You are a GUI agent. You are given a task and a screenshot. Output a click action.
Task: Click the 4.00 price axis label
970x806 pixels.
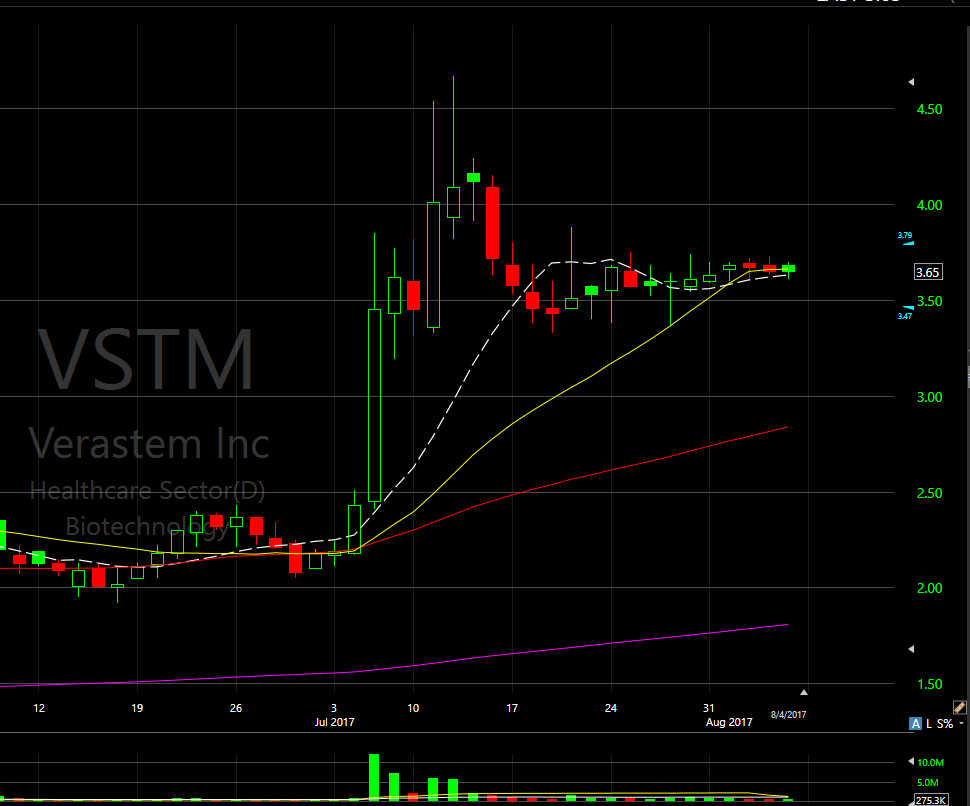(x=929, y=205)
